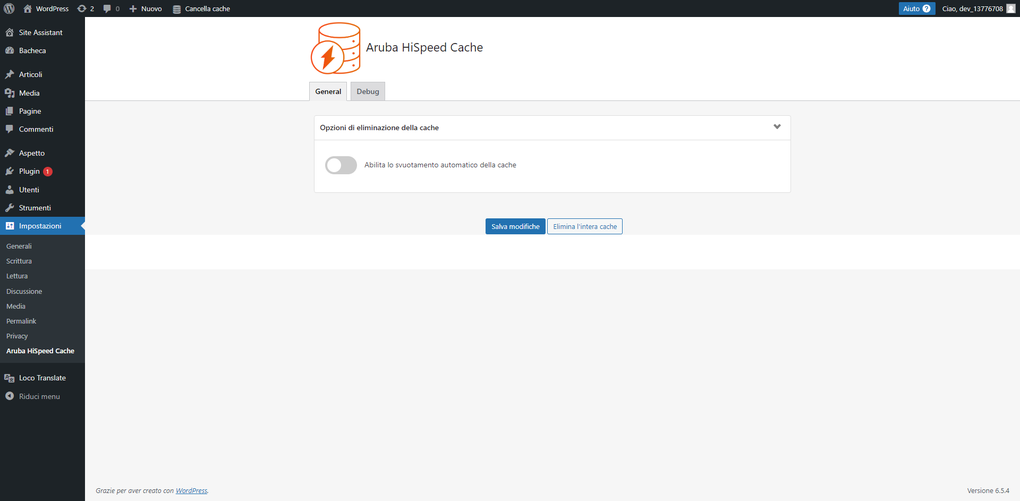Switch to the General tab
This screenshot has width=1020, height=501.
click(x=328, y=92)
